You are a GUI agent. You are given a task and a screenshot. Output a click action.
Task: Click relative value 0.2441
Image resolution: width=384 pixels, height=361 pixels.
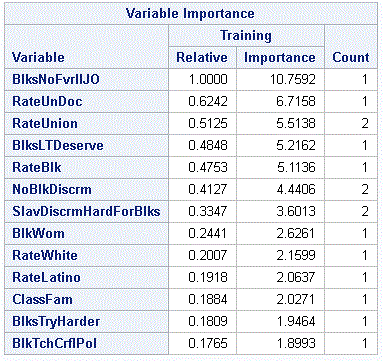(x=208, y=233)
